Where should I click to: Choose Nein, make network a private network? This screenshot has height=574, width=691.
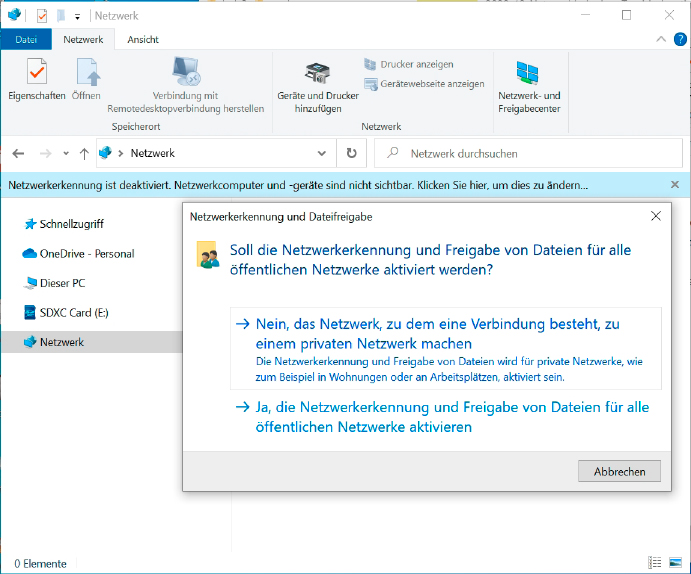coord(446,348)
